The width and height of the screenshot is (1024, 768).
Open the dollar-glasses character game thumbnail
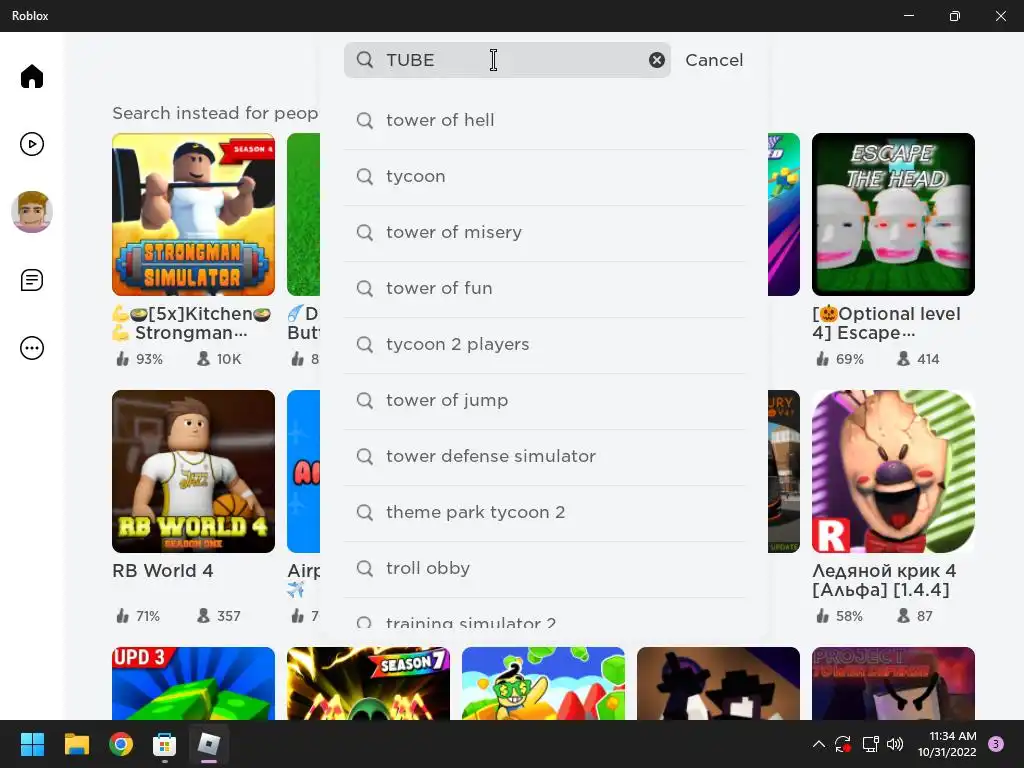pos(543,683)
